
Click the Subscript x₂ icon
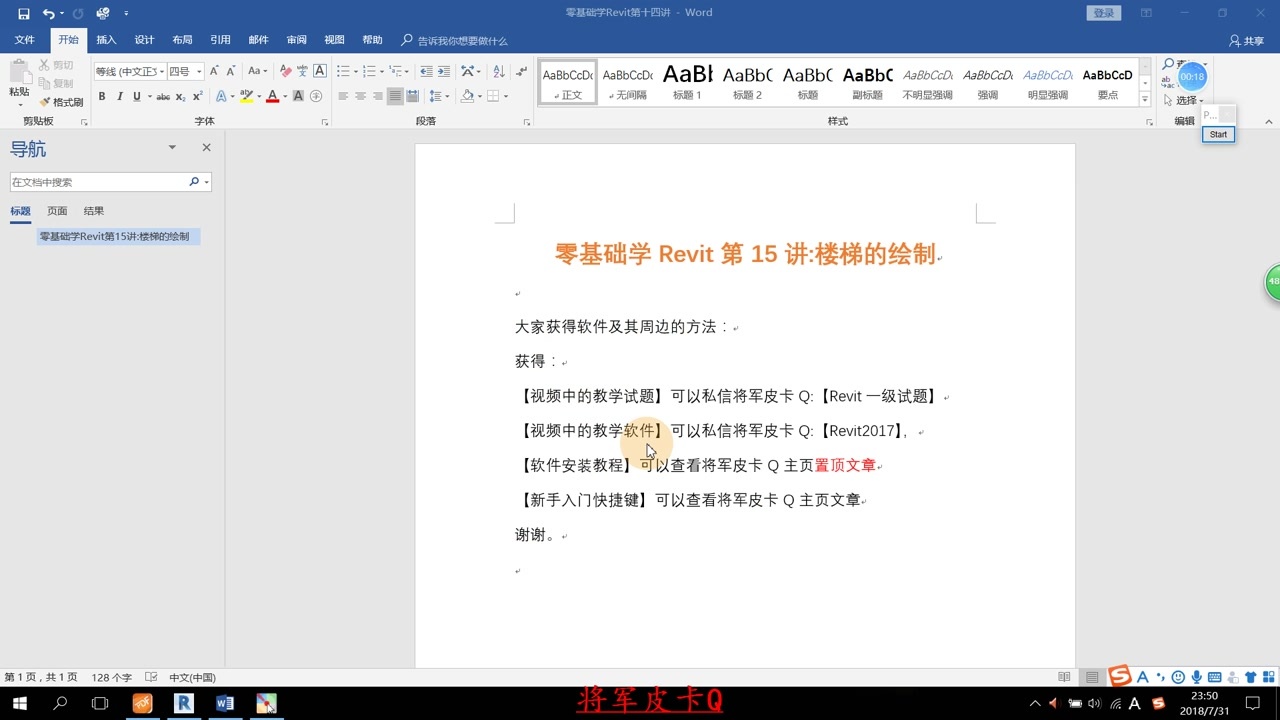[x=180, y=97]
